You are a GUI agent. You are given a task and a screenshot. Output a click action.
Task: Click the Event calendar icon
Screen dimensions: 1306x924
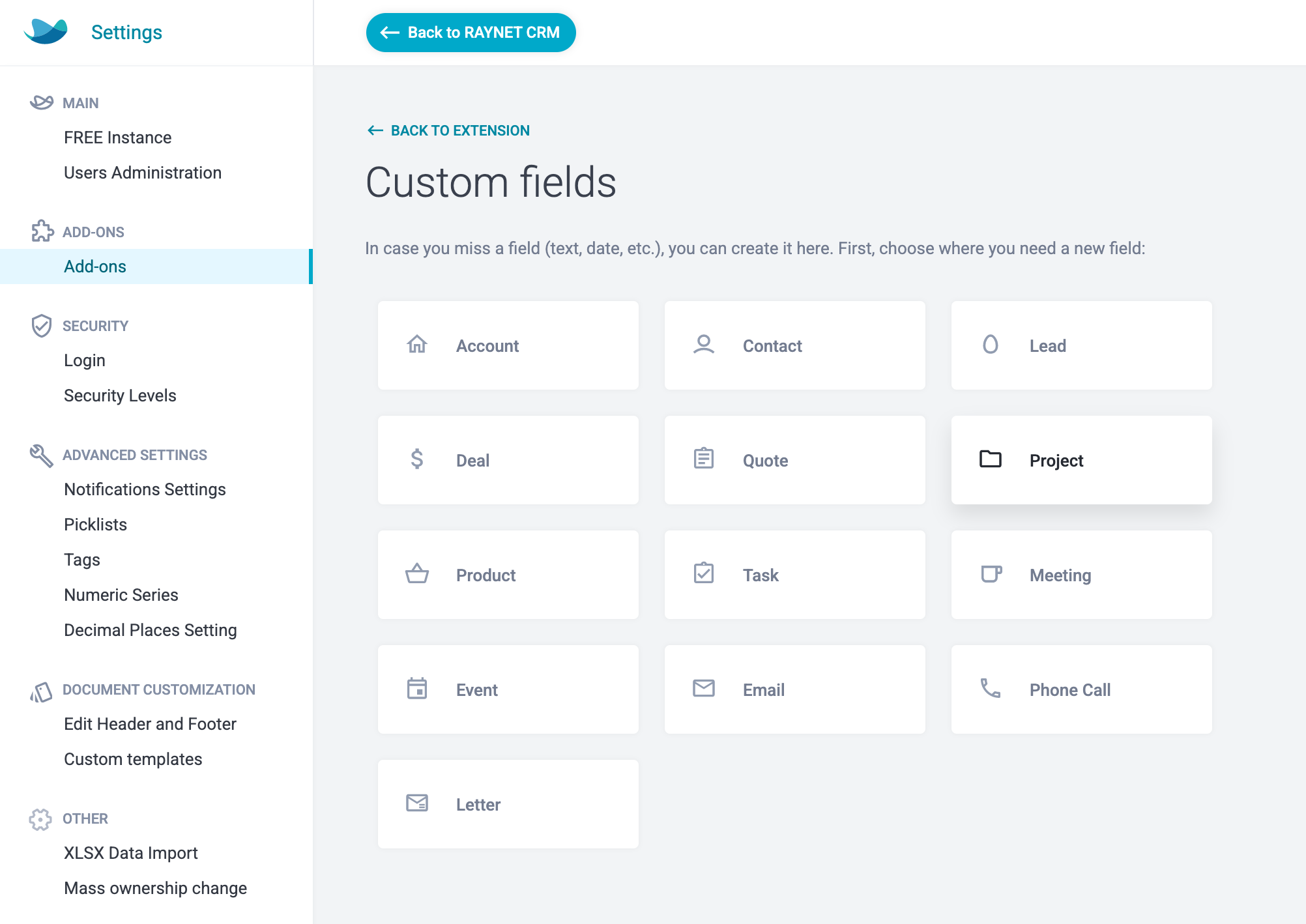[x=417, y=688]
